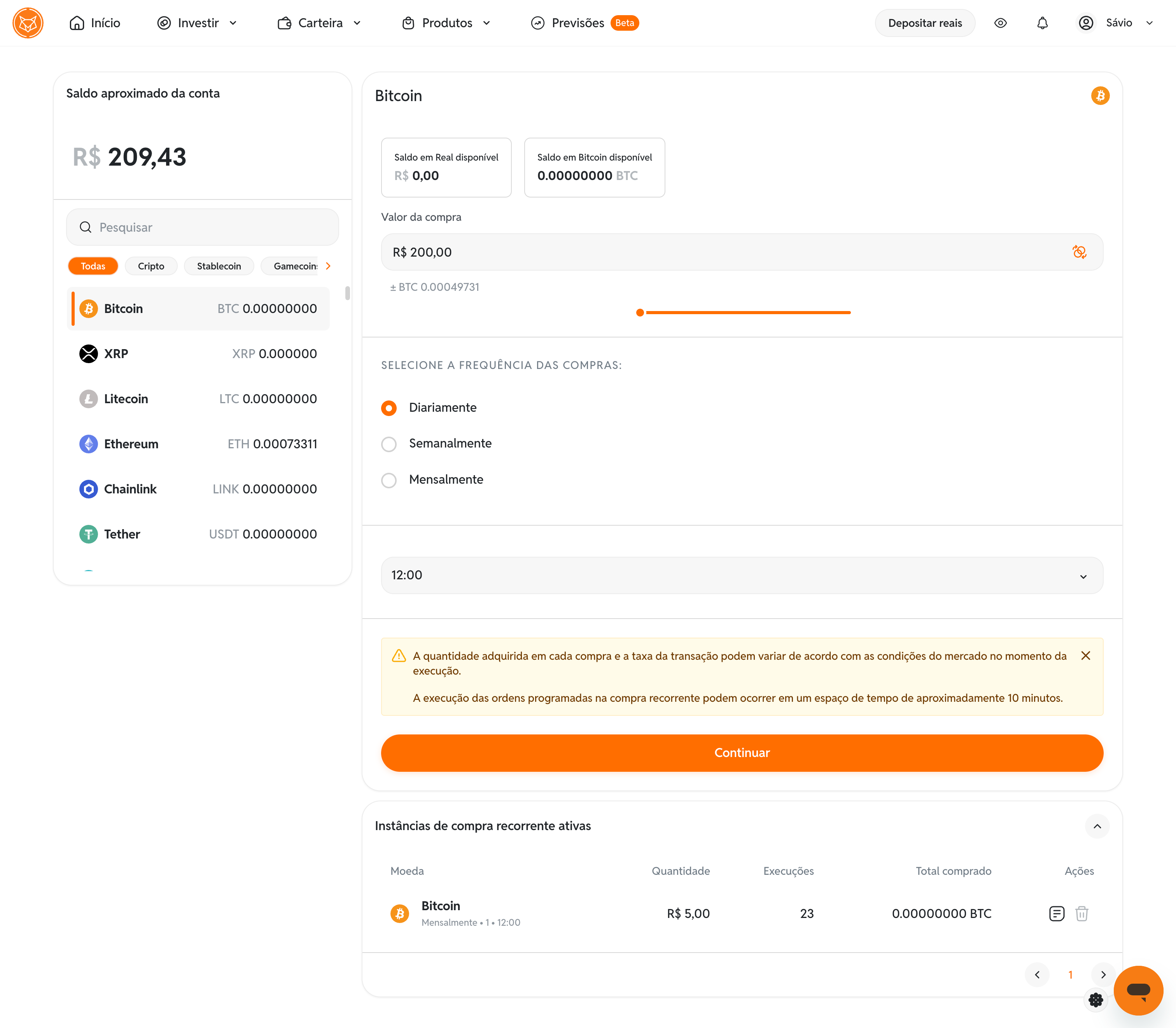Click the Saldo em Real disponível box
Viewport: 1176px width, 1028px height.
446,168
